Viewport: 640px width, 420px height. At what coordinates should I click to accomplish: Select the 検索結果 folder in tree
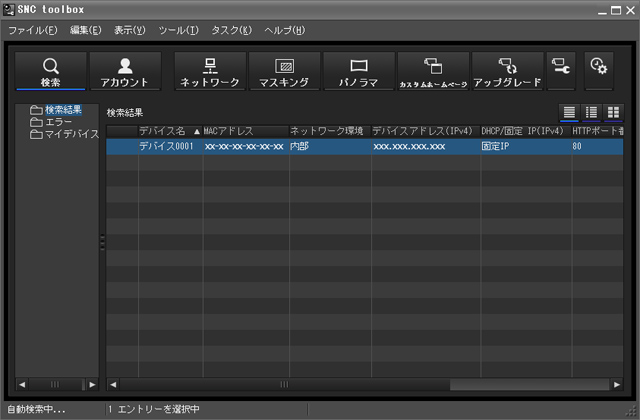[62, 110]
